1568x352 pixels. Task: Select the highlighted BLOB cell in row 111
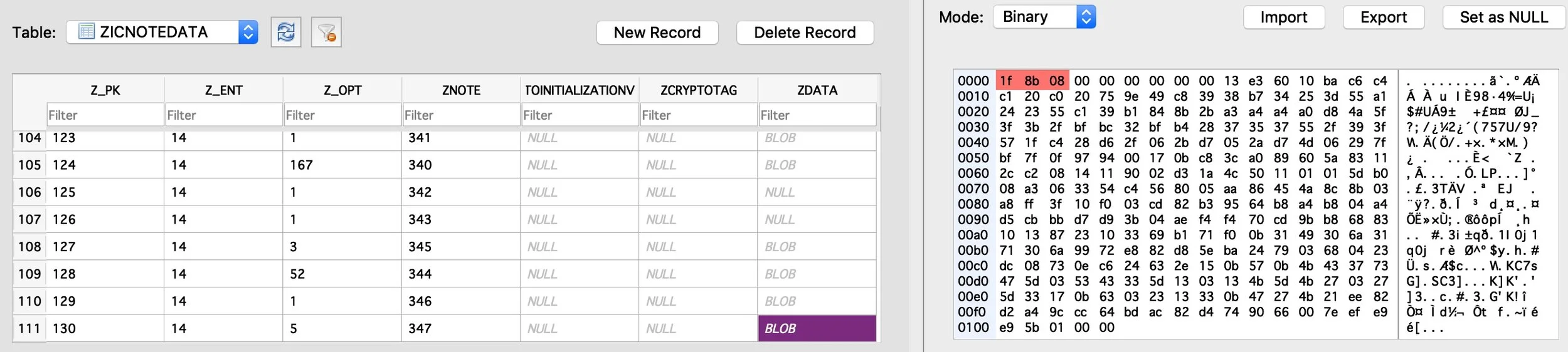point(817,328)
